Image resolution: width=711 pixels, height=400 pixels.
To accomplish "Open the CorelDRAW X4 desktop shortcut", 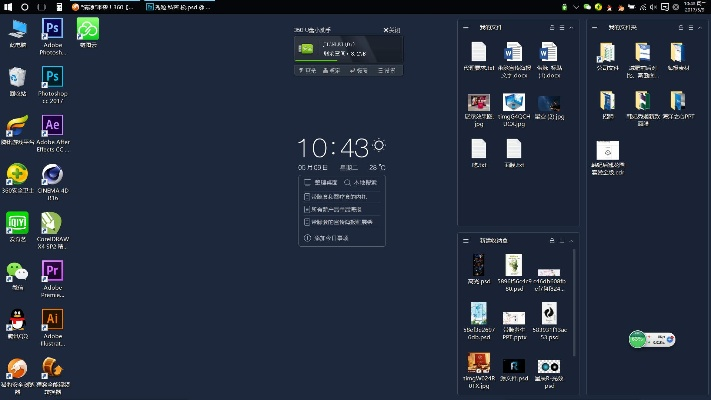I will coord(52,222).
